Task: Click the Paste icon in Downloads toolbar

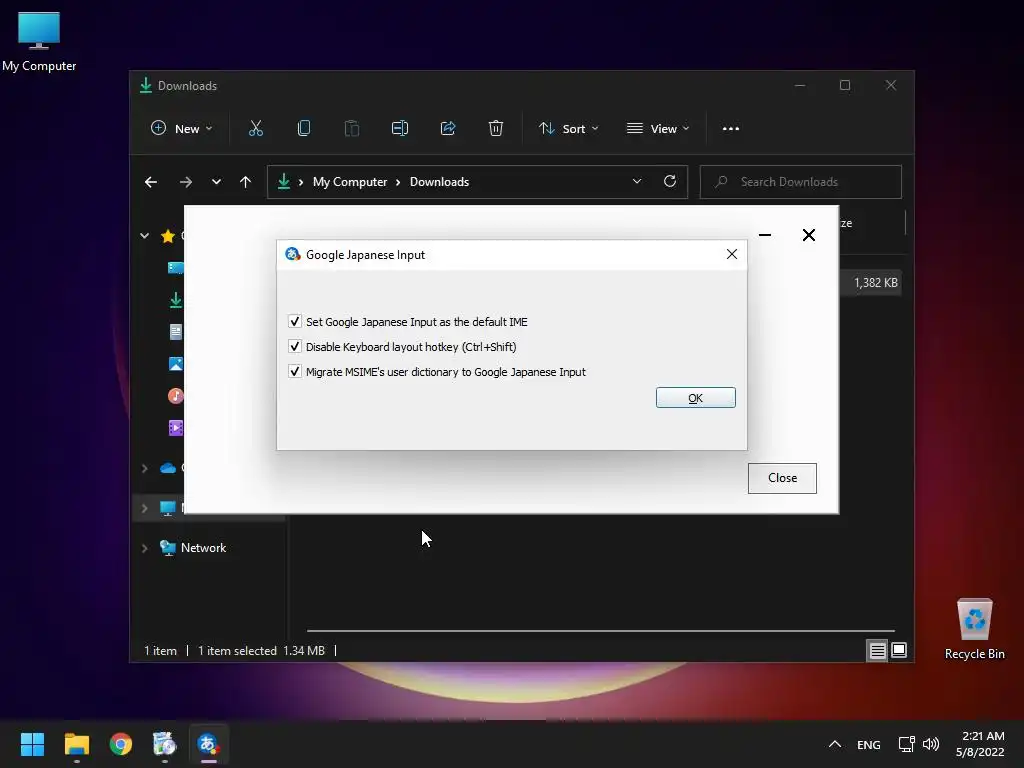Action: pyautogui.click(x=351, y=129)
